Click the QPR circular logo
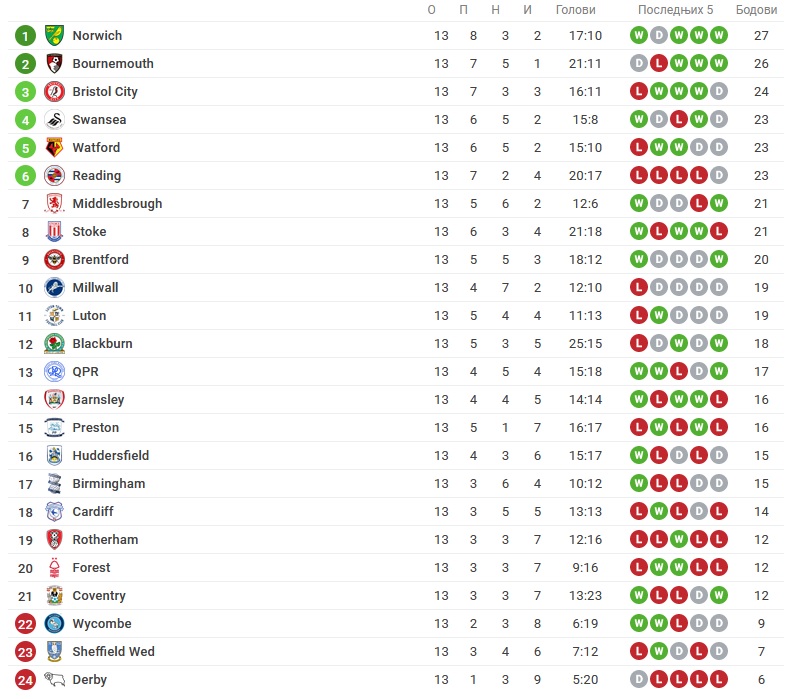791x699 pixels. point(54,372)
